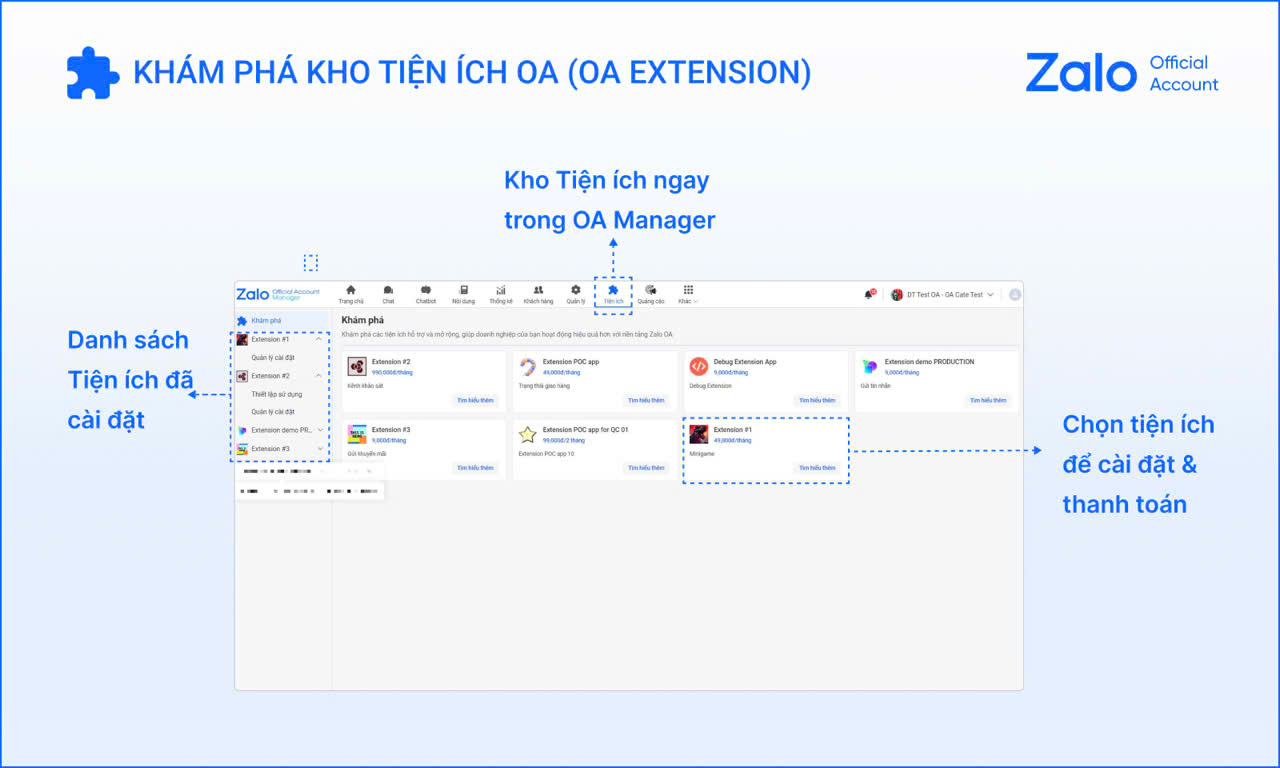Select Khám phá in the sidebar

point(282,320)
